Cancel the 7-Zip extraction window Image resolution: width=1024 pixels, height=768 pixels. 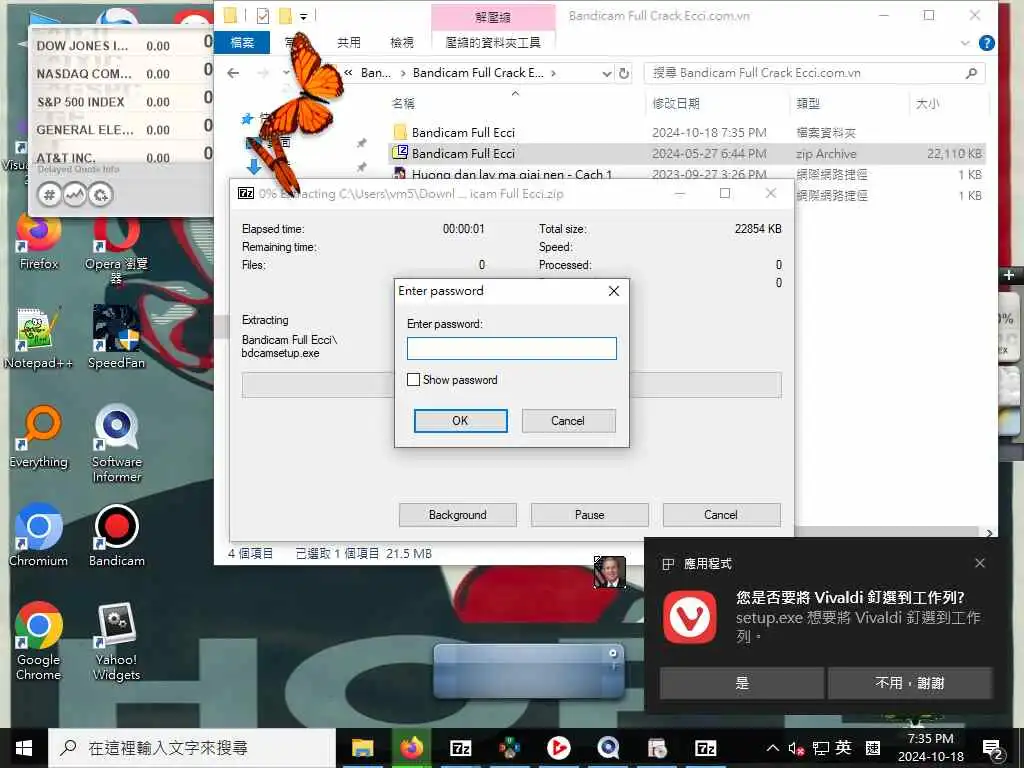tap(721, 515)
